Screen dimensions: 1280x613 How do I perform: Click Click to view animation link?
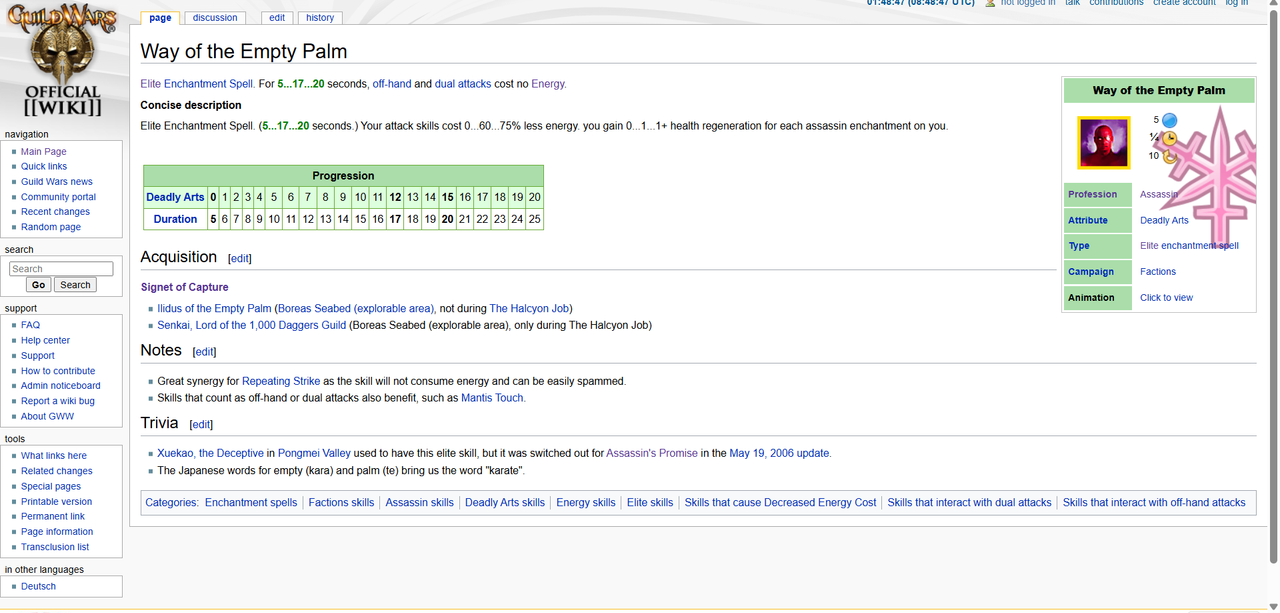point(1166,298)
